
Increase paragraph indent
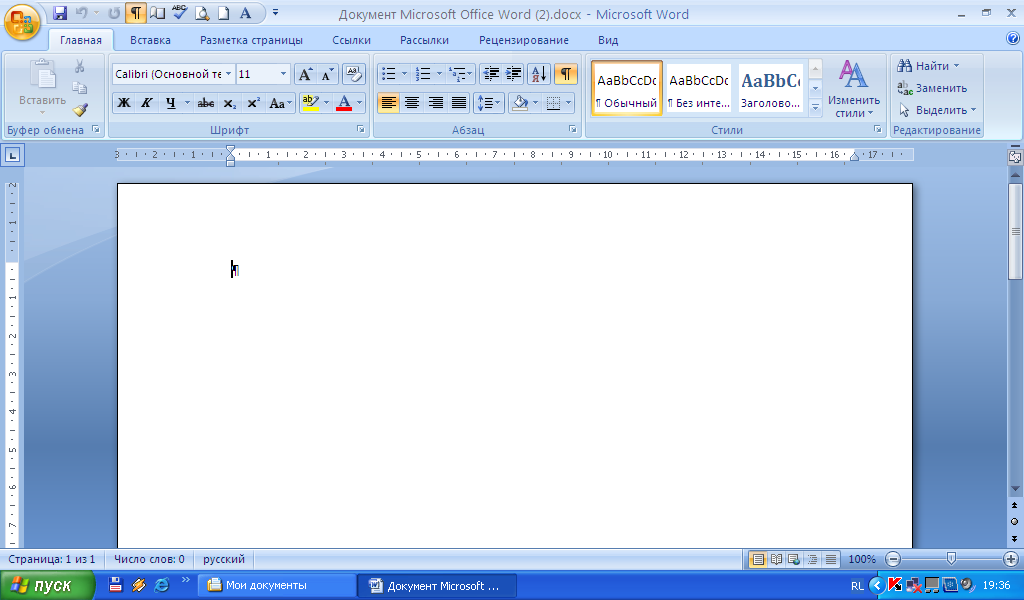(513, 74)
